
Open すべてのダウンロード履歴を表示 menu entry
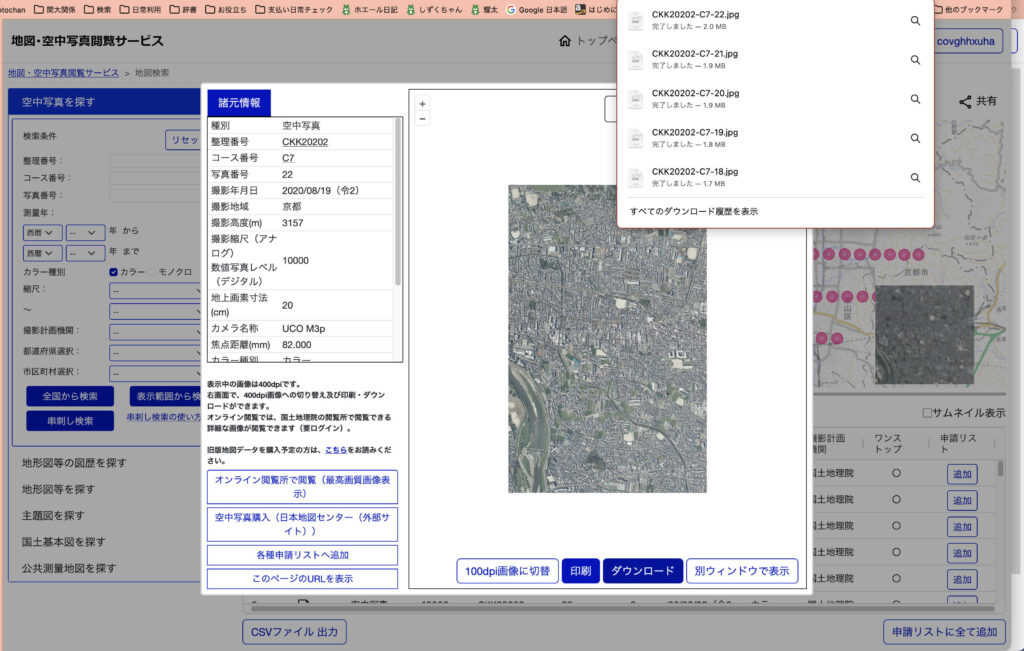pos(694,212)
